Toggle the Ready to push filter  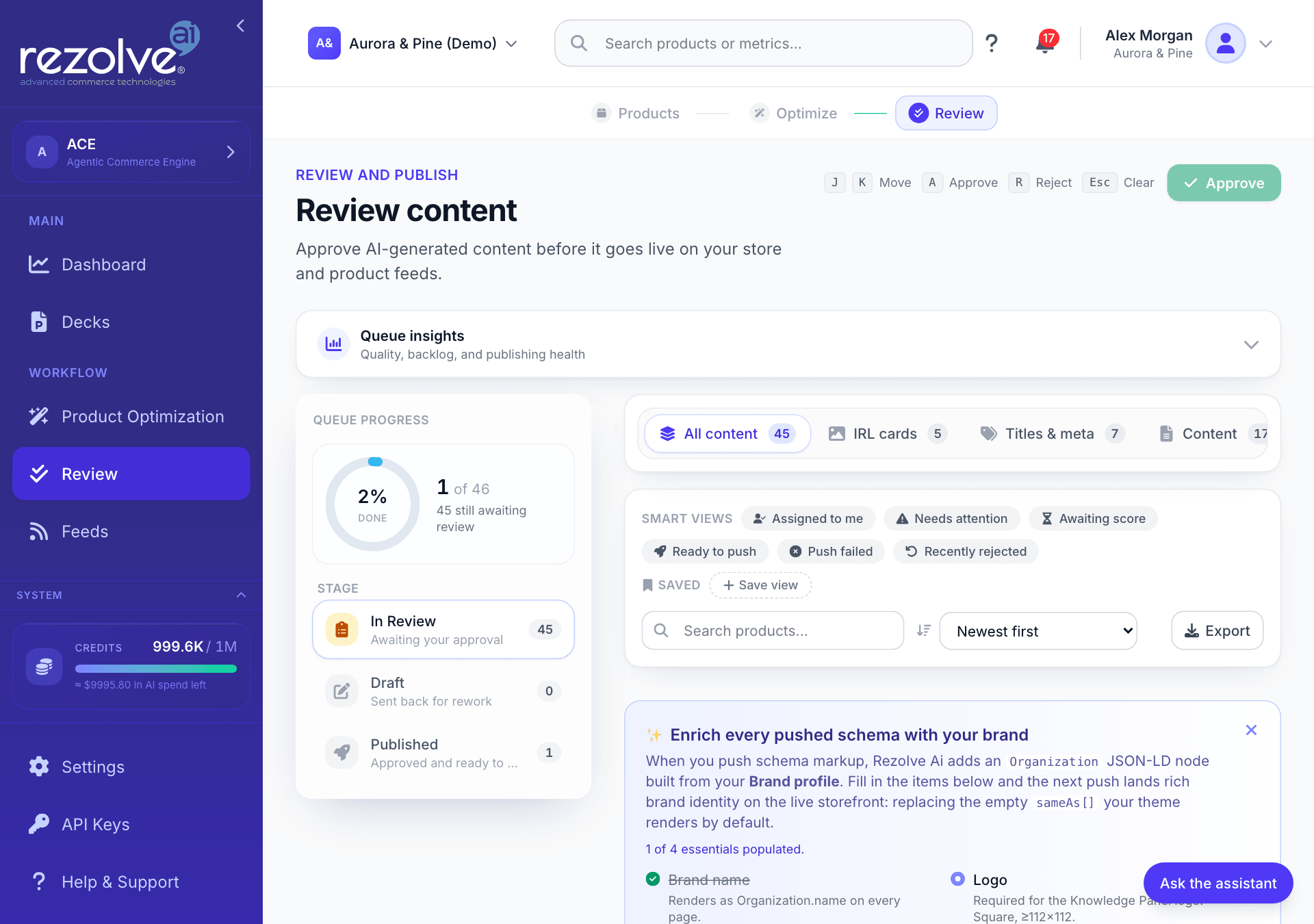[705, 552]
